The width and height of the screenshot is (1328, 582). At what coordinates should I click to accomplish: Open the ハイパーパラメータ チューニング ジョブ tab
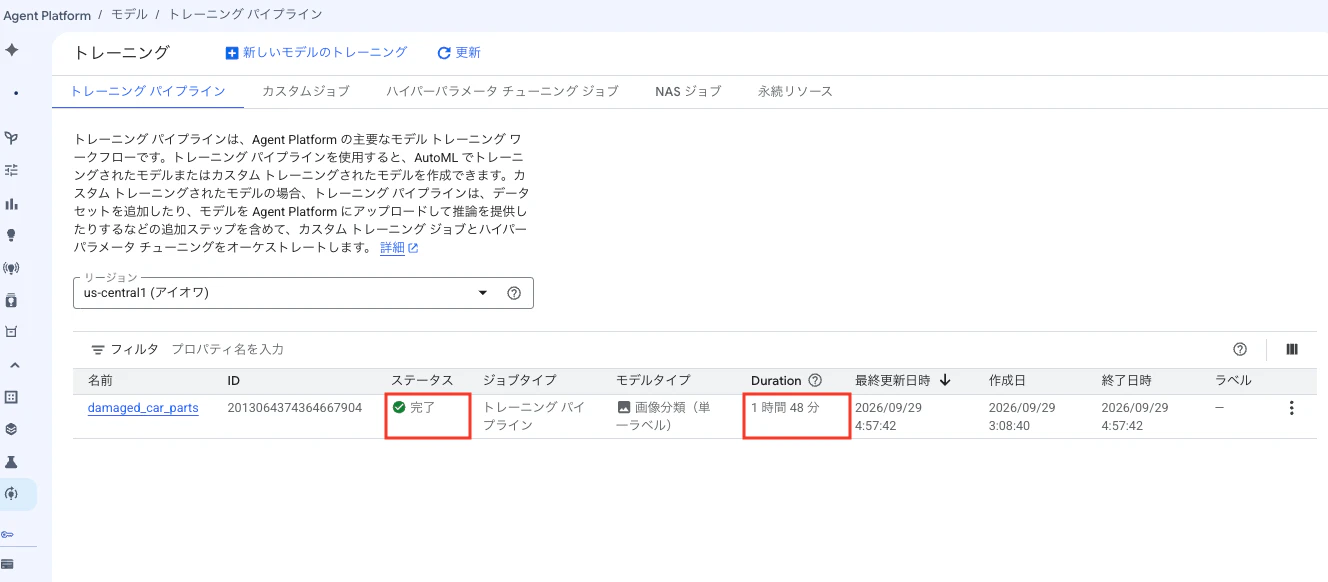[502, 91]
